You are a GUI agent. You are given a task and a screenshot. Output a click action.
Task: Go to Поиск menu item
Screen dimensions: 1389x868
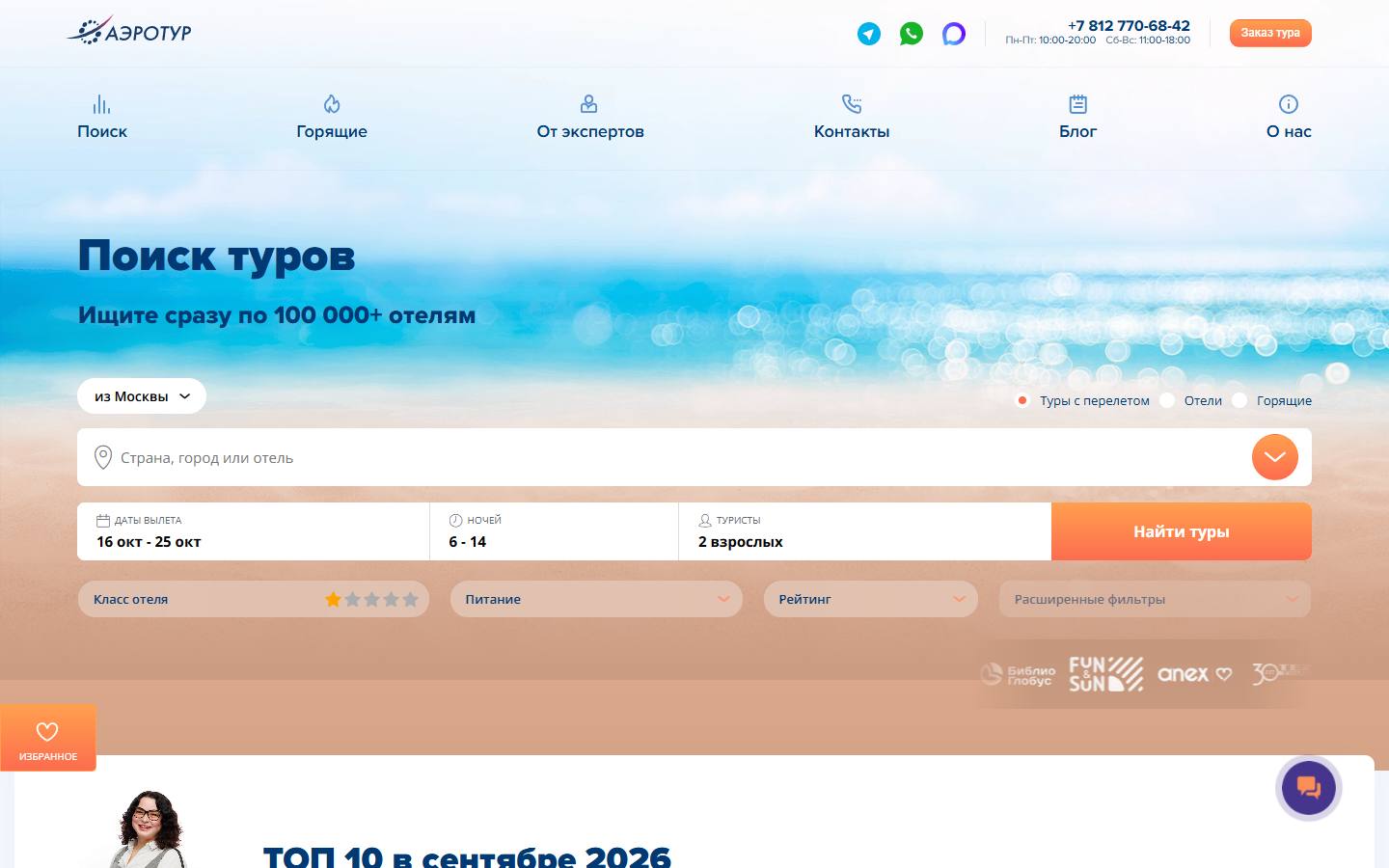click(x=102, y=131)
